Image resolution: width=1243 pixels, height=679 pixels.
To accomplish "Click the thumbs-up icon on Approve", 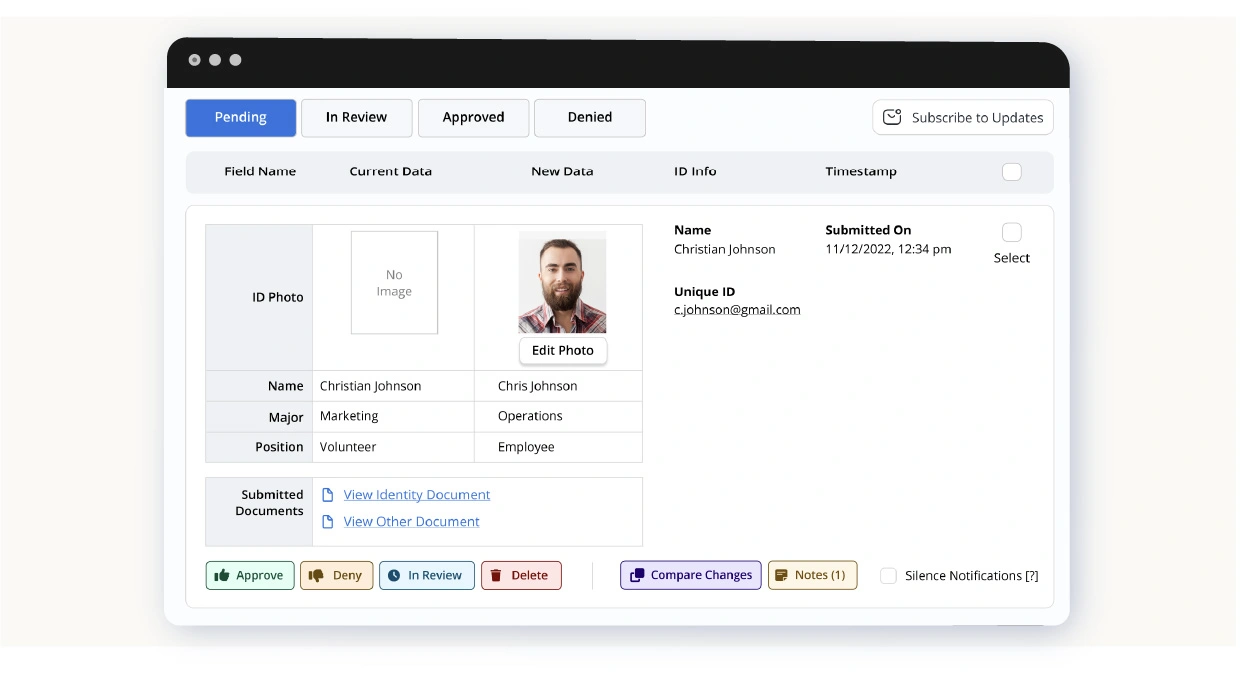I will pos(222,575).
